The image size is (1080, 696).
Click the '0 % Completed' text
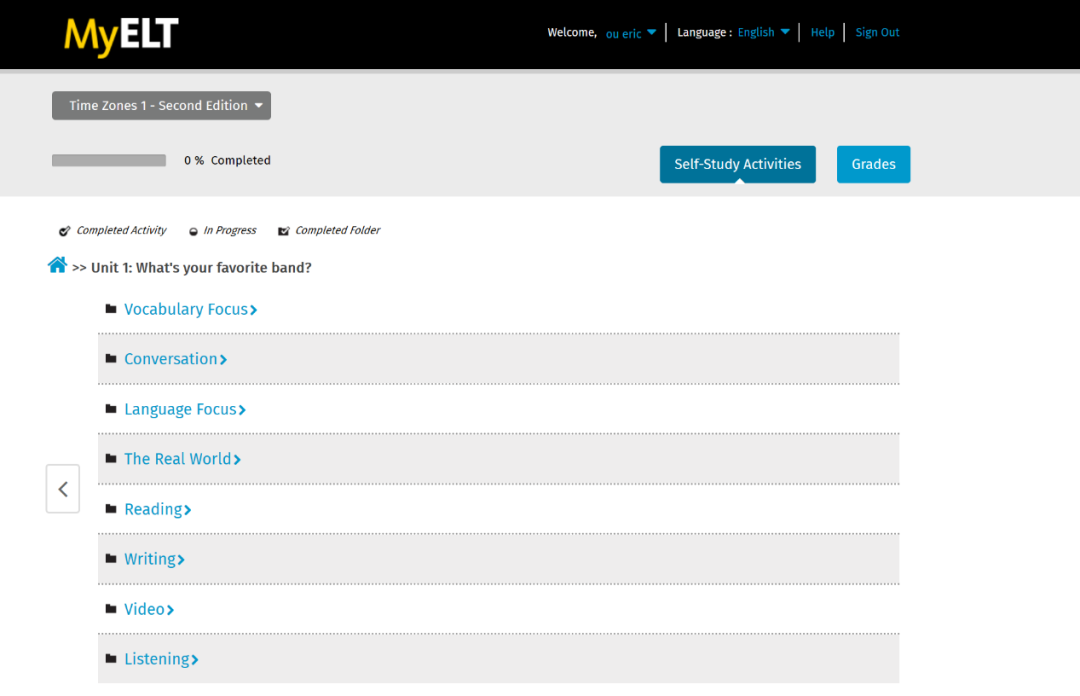click(x=227, y=161)
